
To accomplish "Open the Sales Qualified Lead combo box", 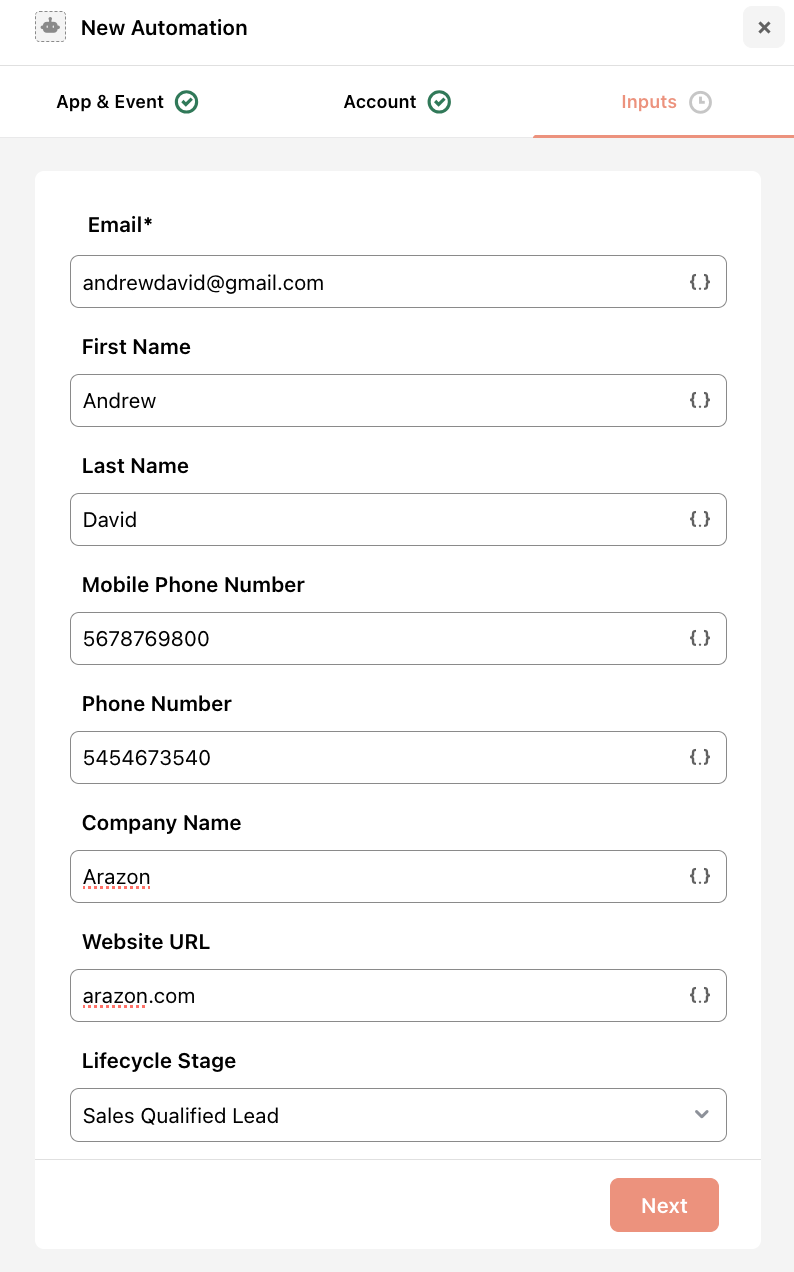I will (398, 1115).
